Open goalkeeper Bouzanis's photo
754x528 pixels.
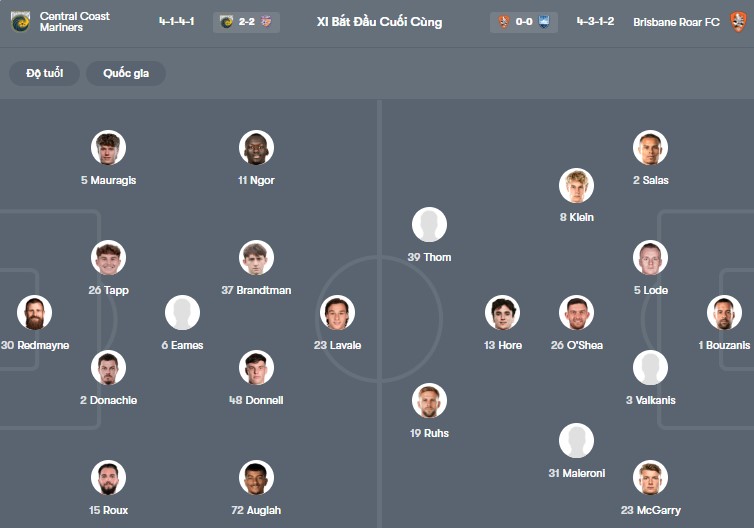[724, 313]
